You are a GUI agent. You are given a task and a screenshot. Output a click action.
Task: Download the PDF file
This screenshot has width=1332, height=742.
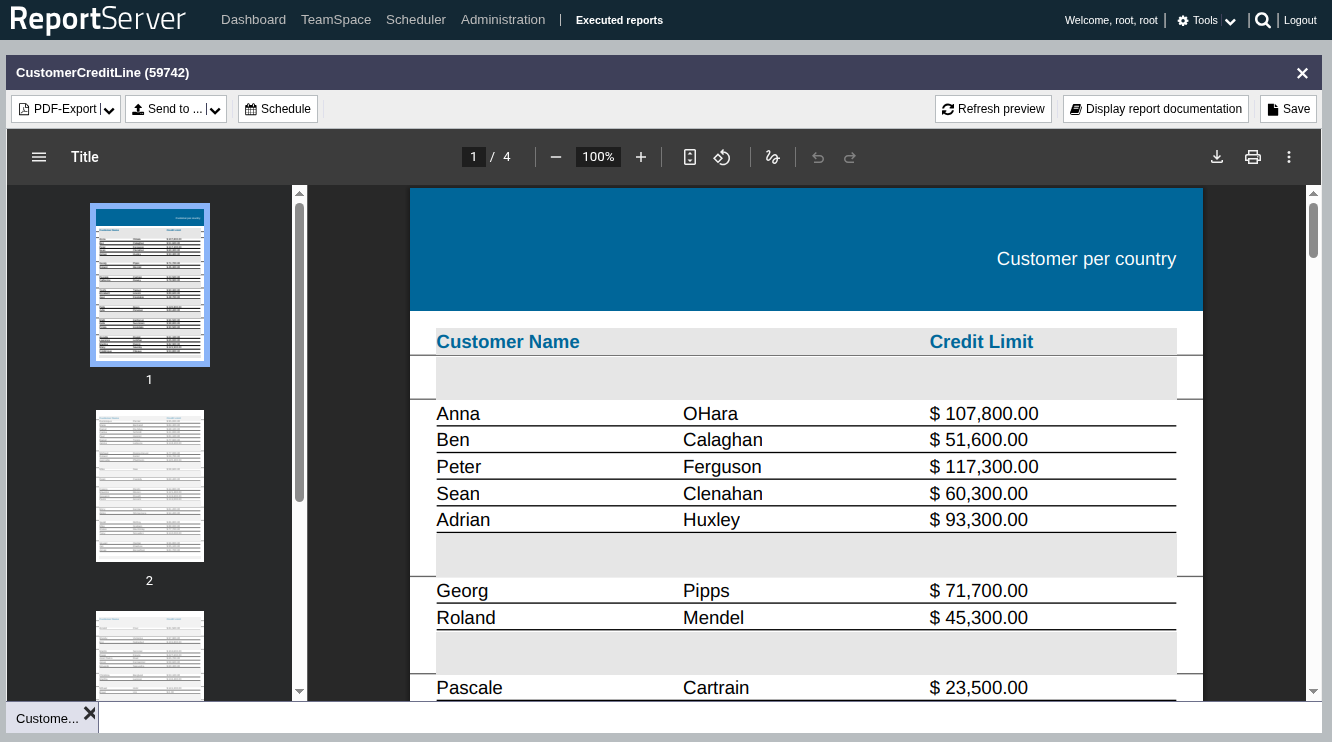click(x=1217, y=157)
